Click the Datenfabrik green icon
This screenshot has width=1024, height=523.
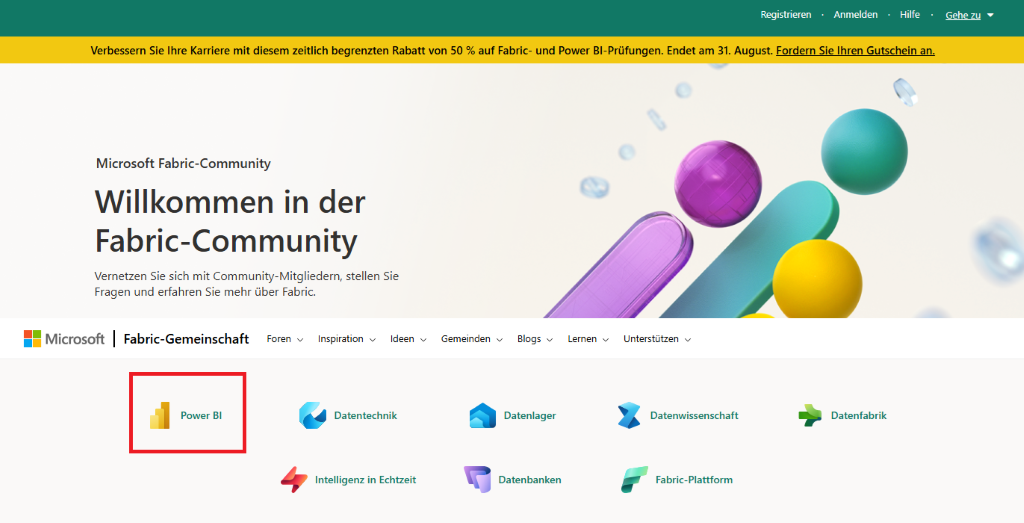coord(810,415)
